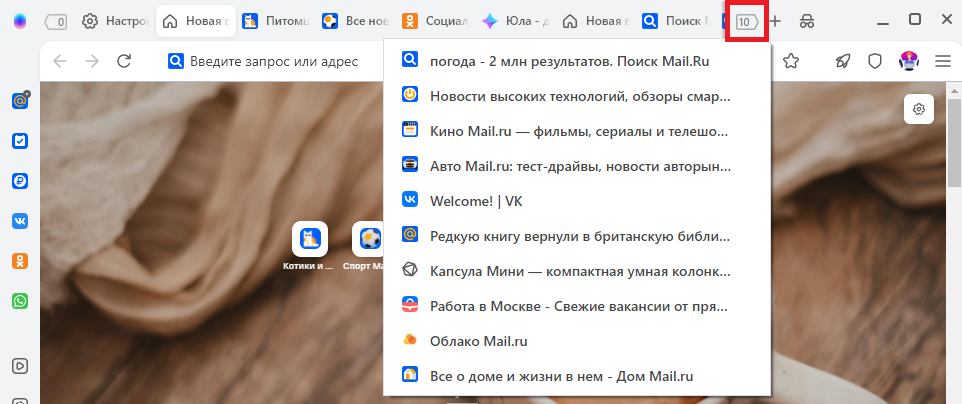Open the hamburger main menu
962x404 pixels.
click(x=942, y=61)
